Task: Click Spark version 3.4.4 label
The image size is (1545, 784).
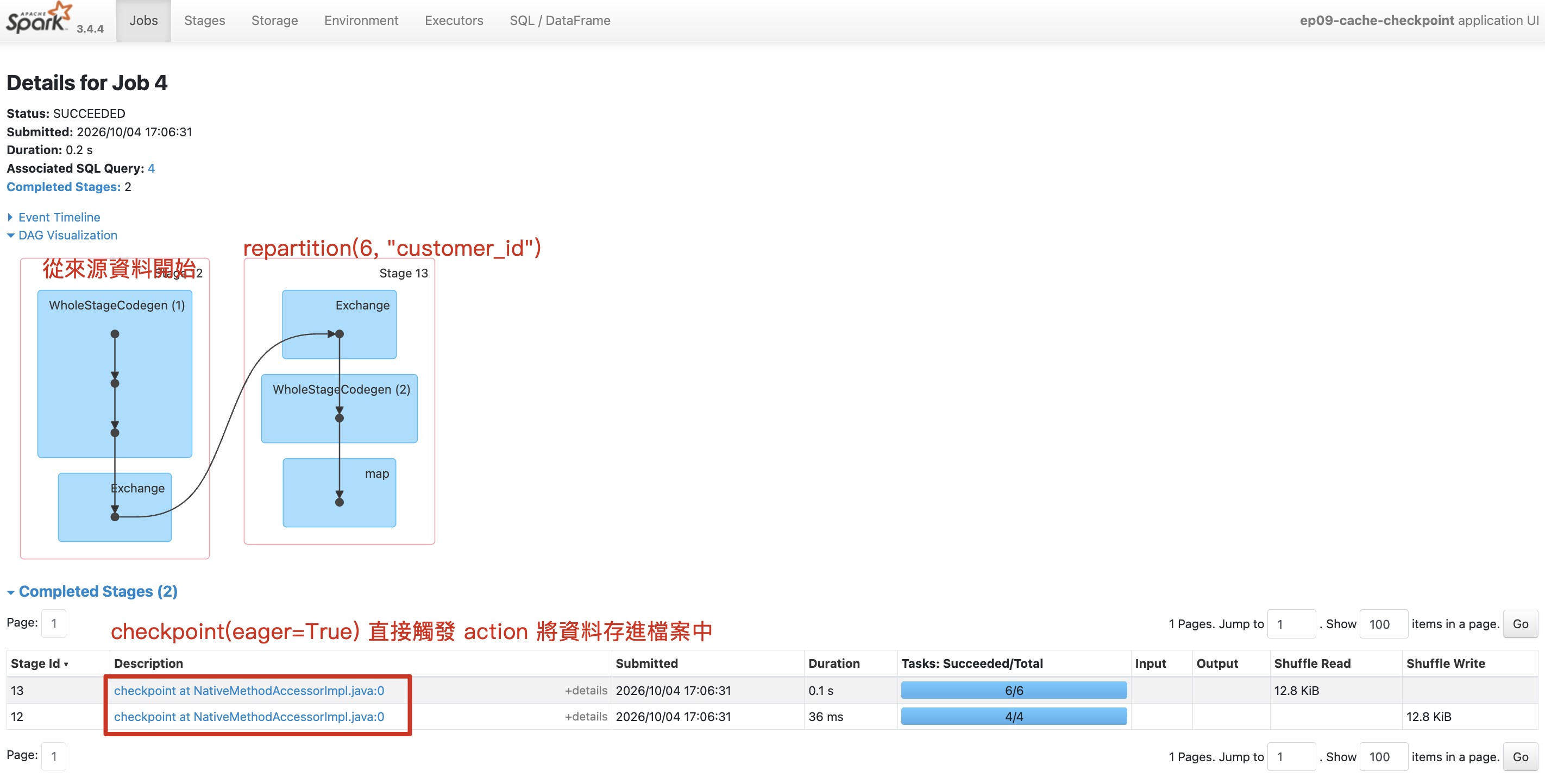Action: pyautogui.click(x=90, y=29)
